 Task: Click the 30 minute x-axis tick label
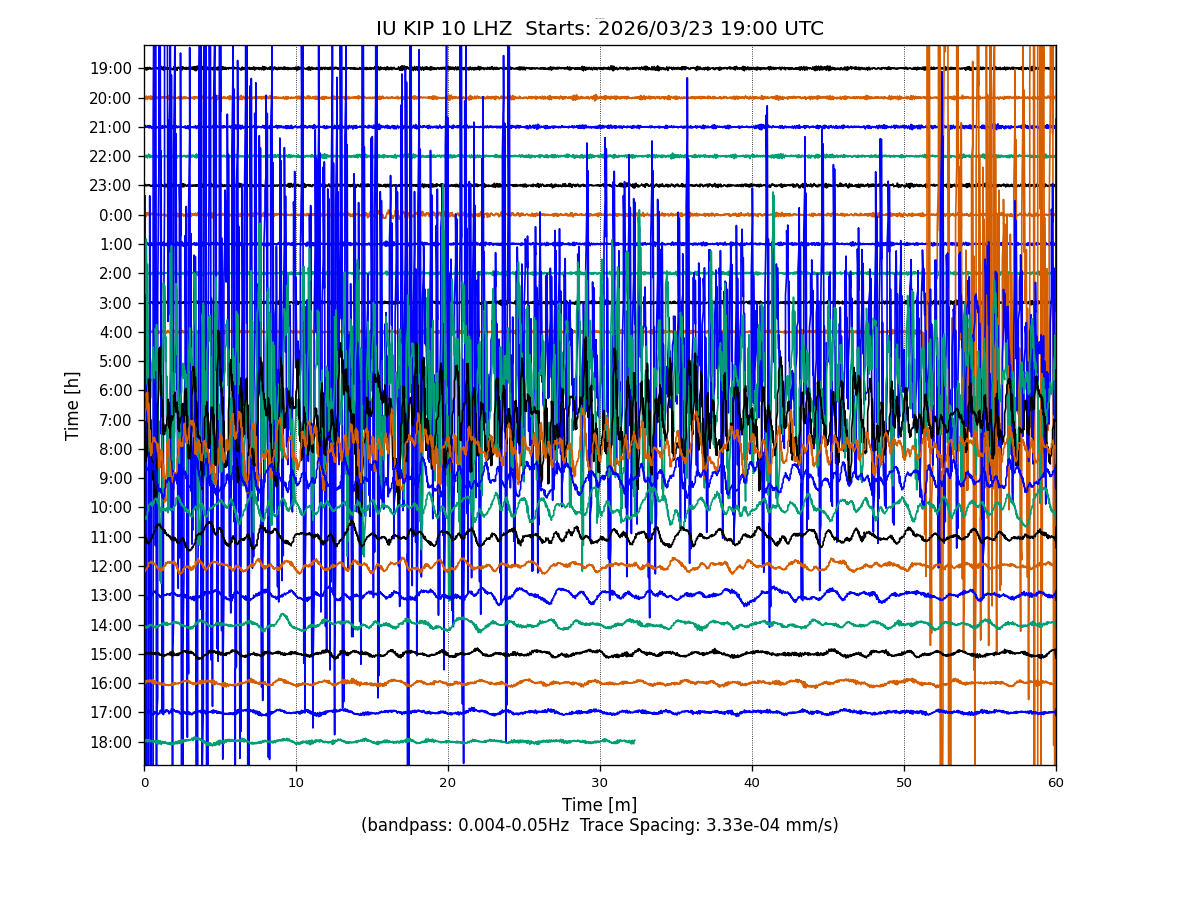[x=600, y=783]
